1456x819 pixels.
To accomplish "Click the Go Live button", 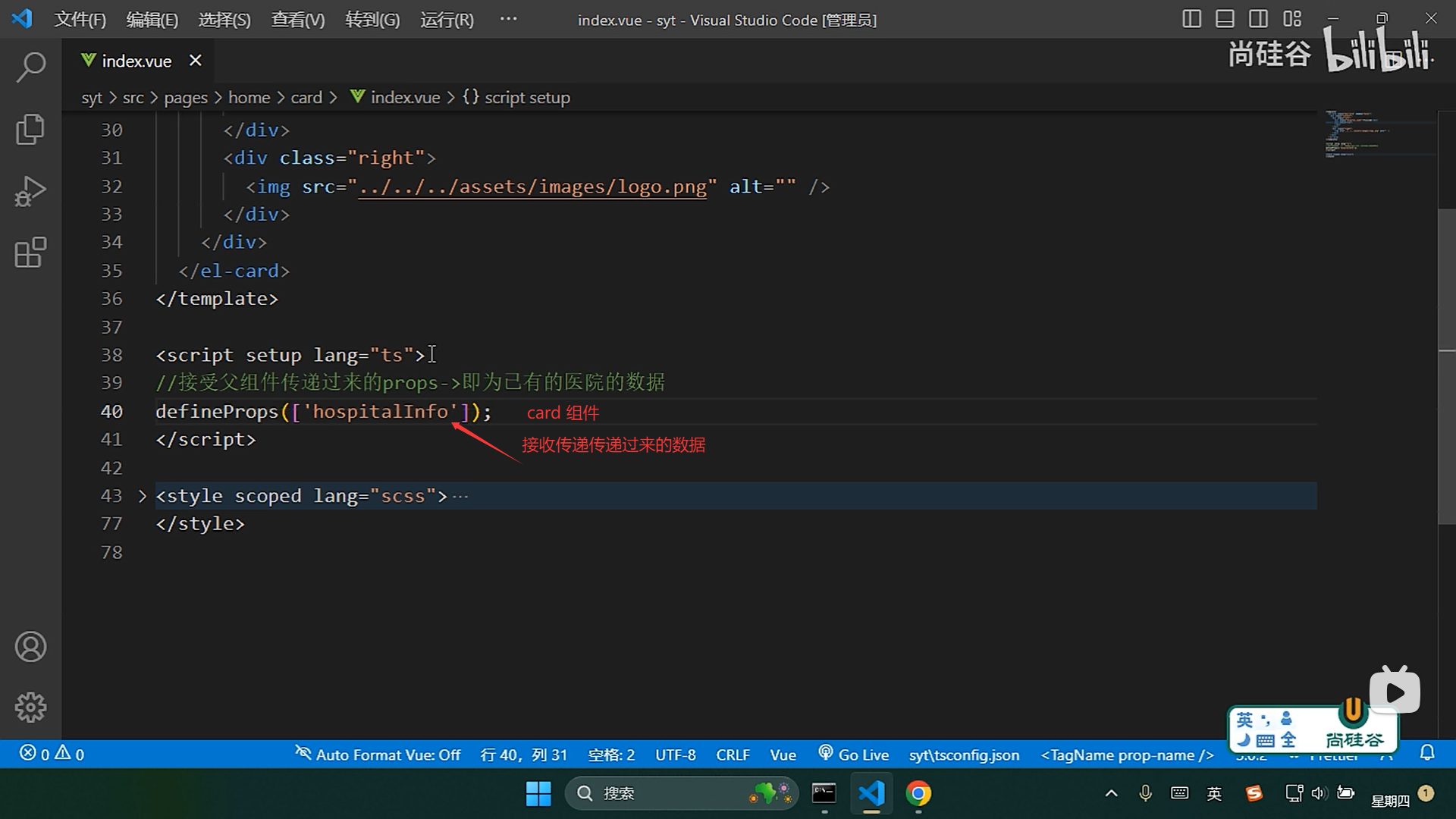I will (854, 755).
